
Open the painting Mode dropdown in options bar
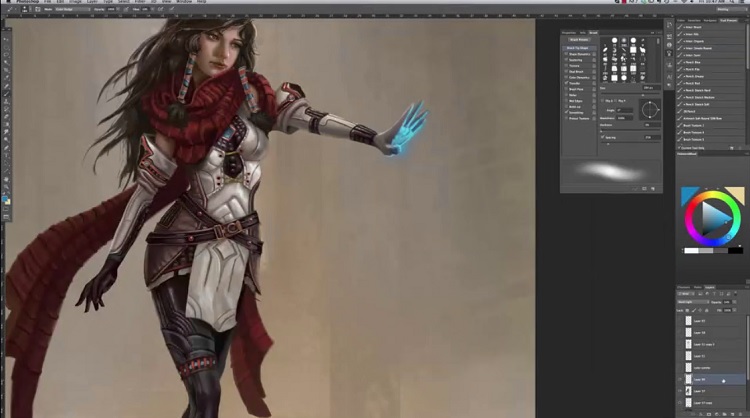pos(72,9)
